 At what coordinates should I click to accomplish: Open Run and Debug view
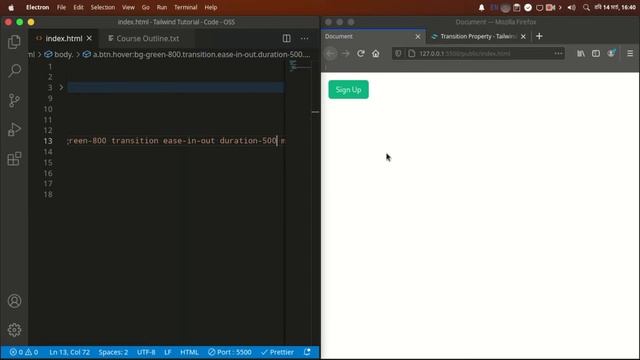coord(14,129)
